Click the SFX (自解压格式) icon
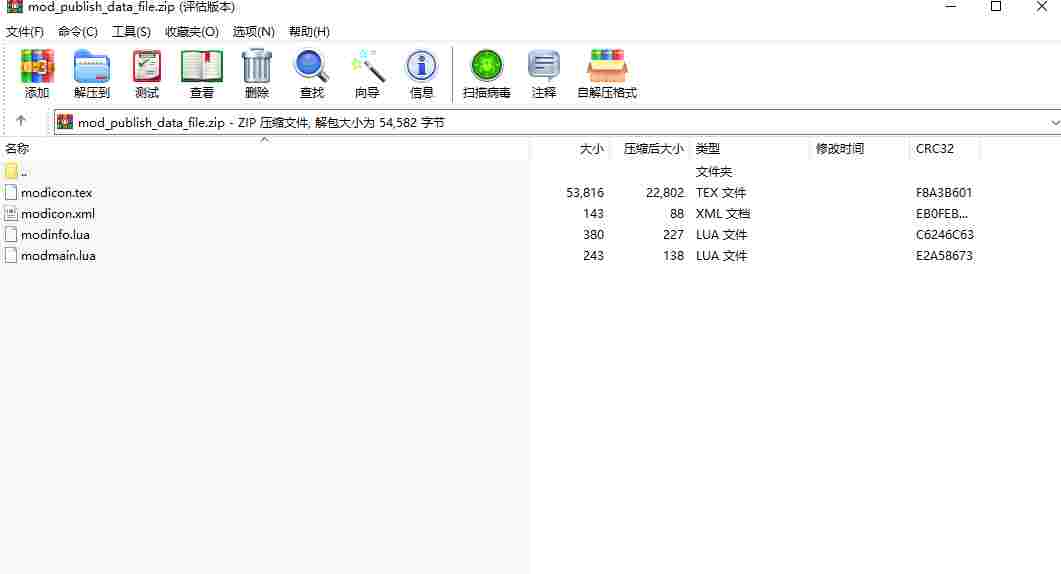Screen dimensions: 1061x574 pos(607,67)
